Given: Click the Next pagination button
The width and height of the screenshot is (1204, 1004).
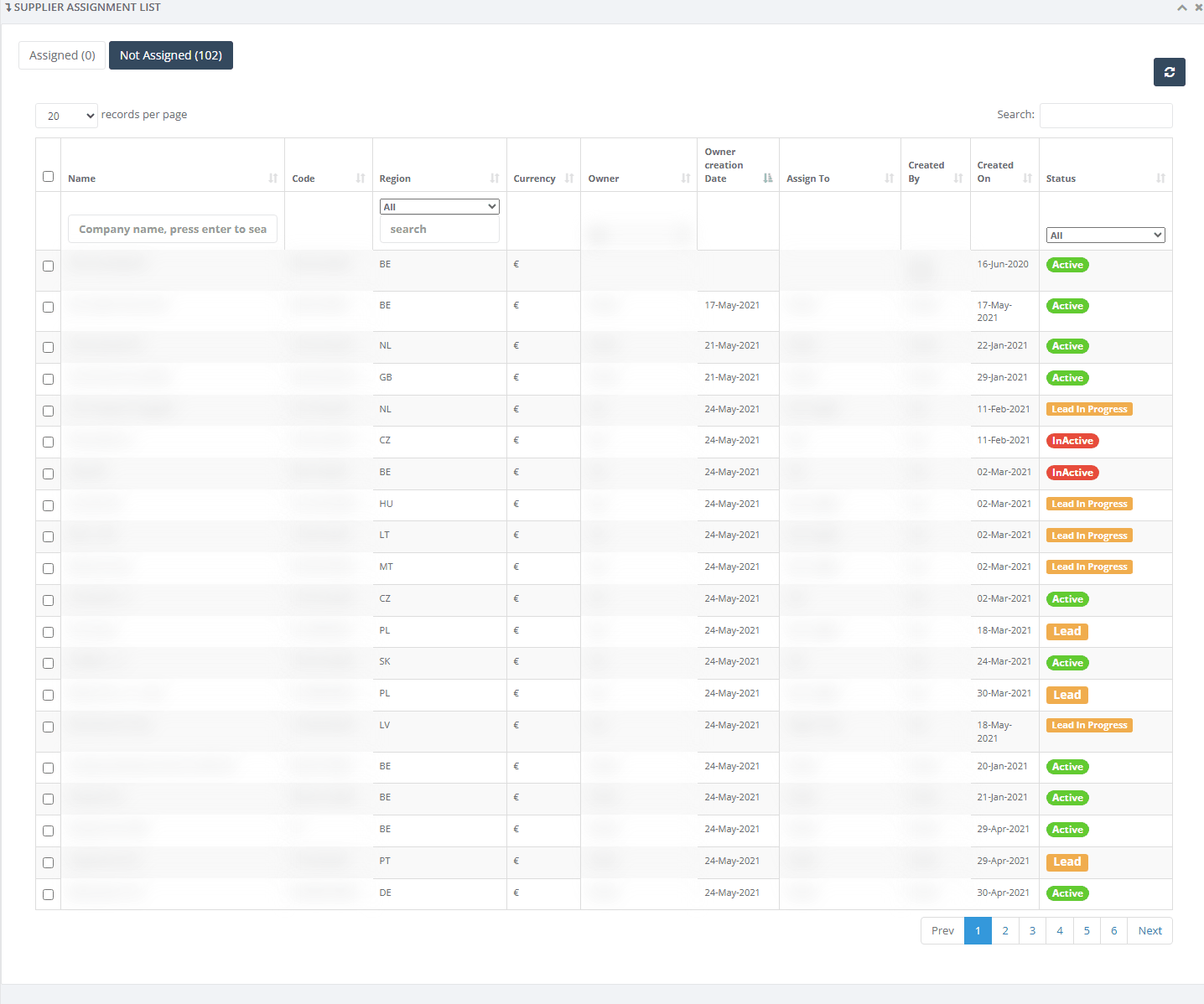Looking at the screenshot, I should coord(1150,930).
